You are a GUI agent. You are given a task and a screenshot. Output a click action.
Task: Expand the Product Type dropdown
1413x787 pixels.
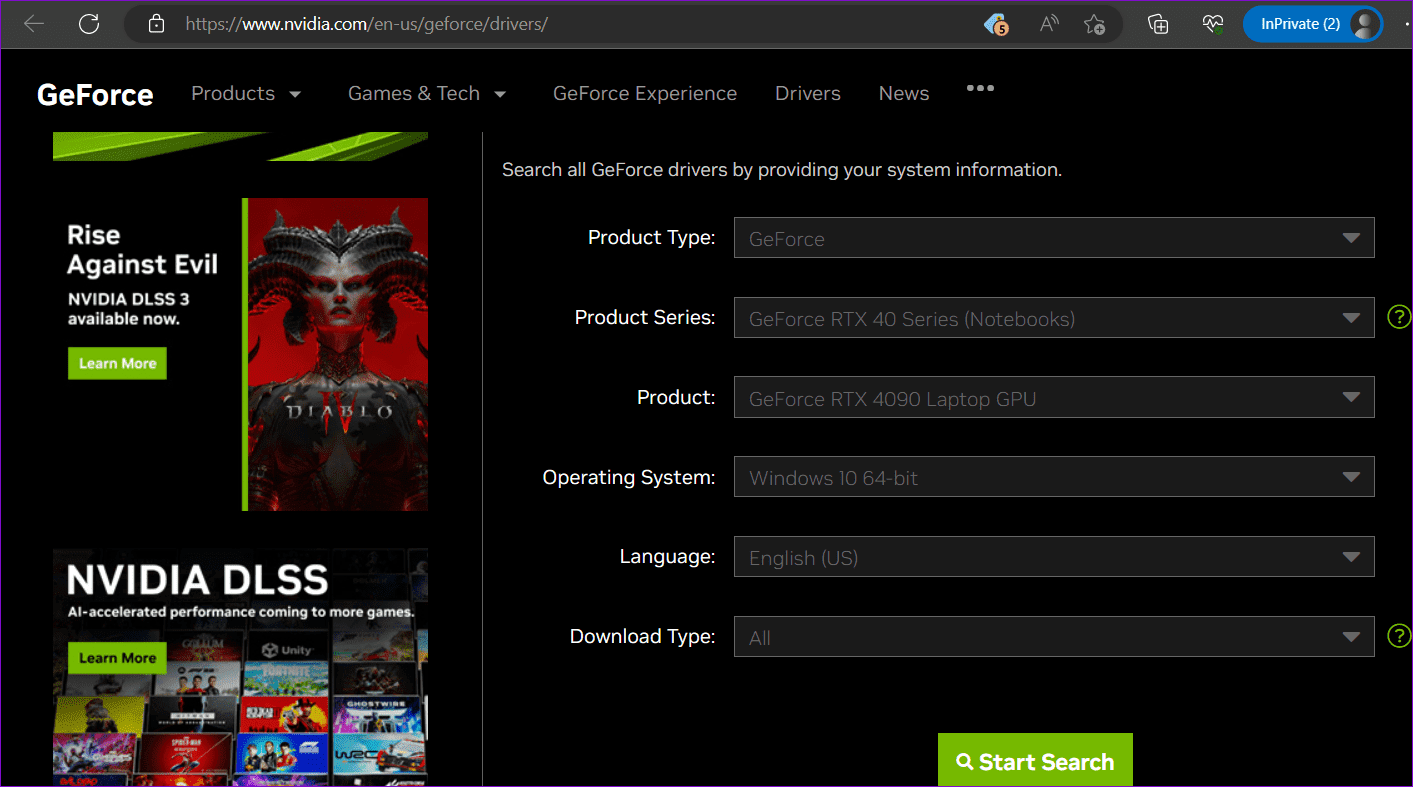(1054, 238)
